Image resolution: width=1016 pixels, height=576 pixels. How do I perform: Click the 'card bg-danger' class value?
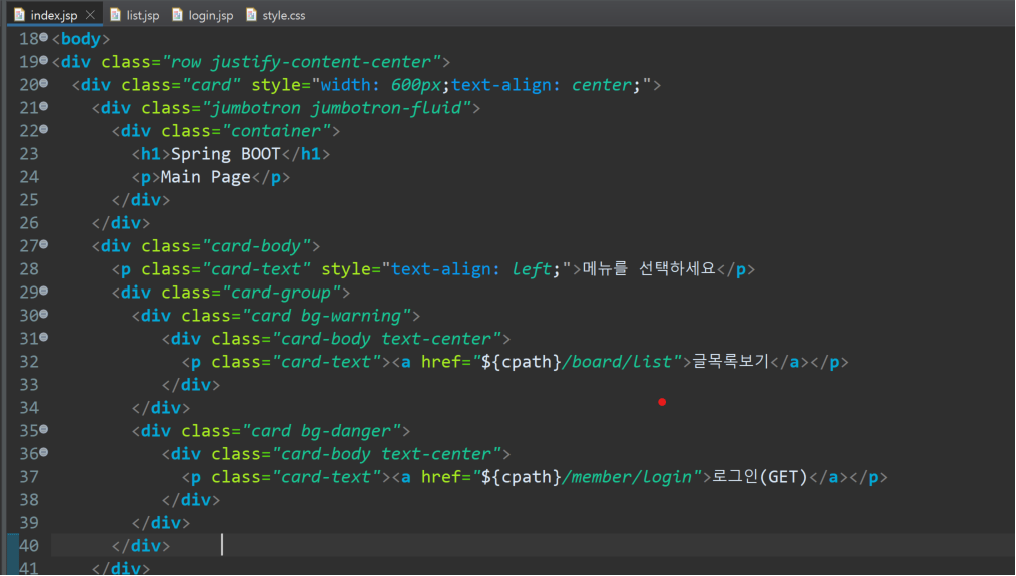pos(321,431)
